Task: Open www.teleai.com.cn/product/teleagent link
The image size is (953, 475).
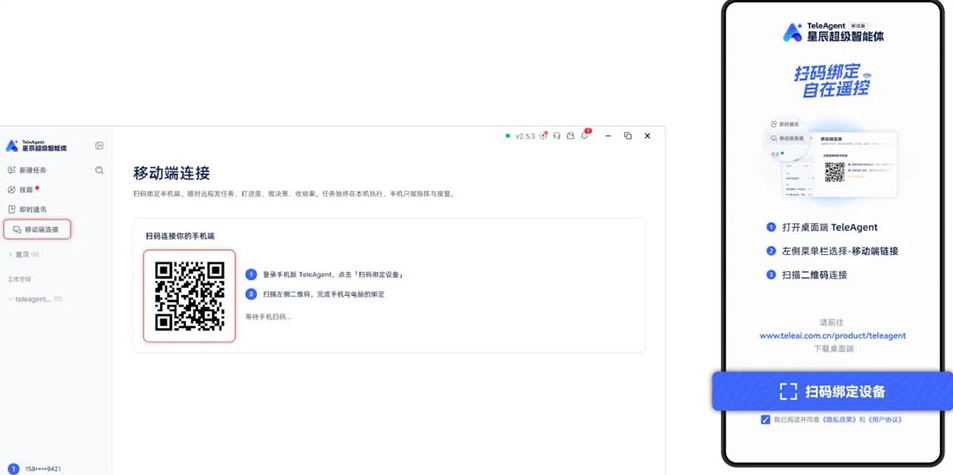Action: coord(833,335)
